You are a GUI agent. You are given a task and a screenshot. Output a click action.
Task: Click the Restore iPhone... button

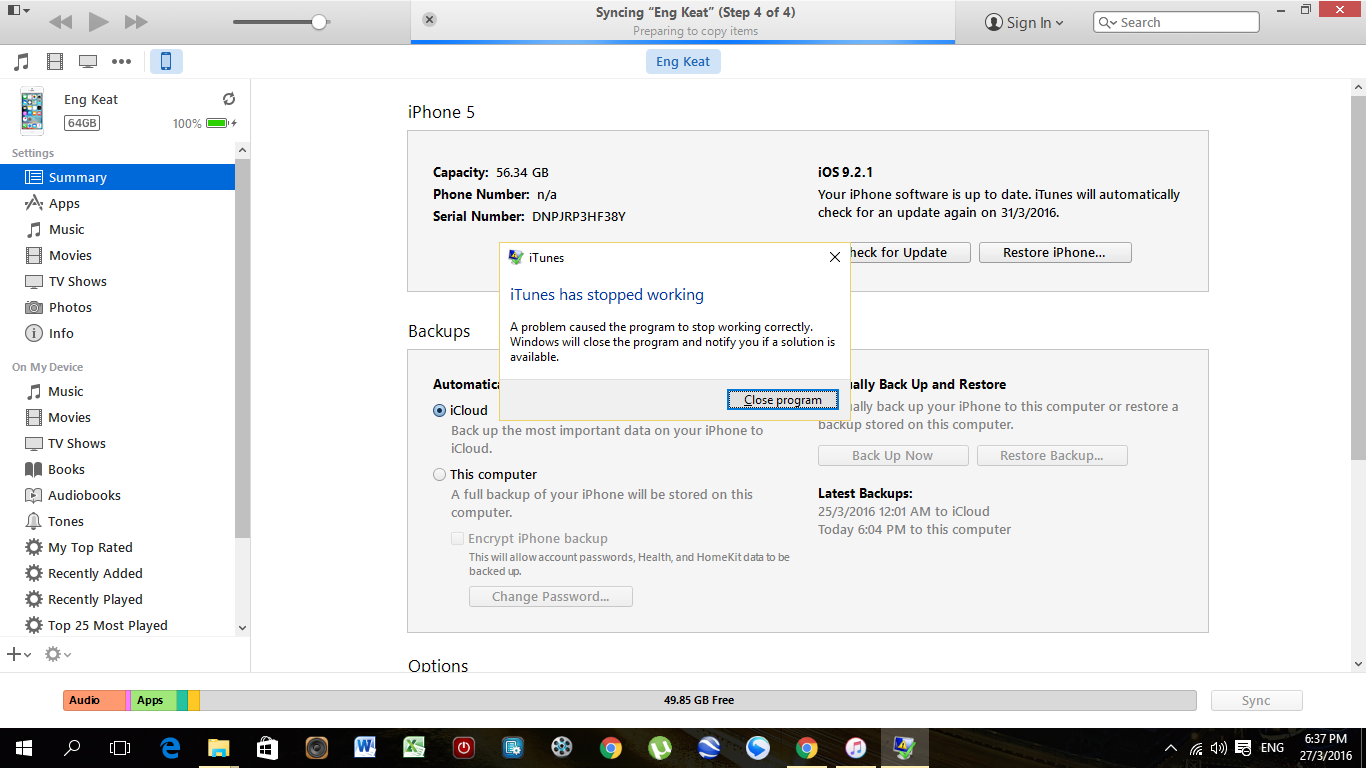point(1055,253)
